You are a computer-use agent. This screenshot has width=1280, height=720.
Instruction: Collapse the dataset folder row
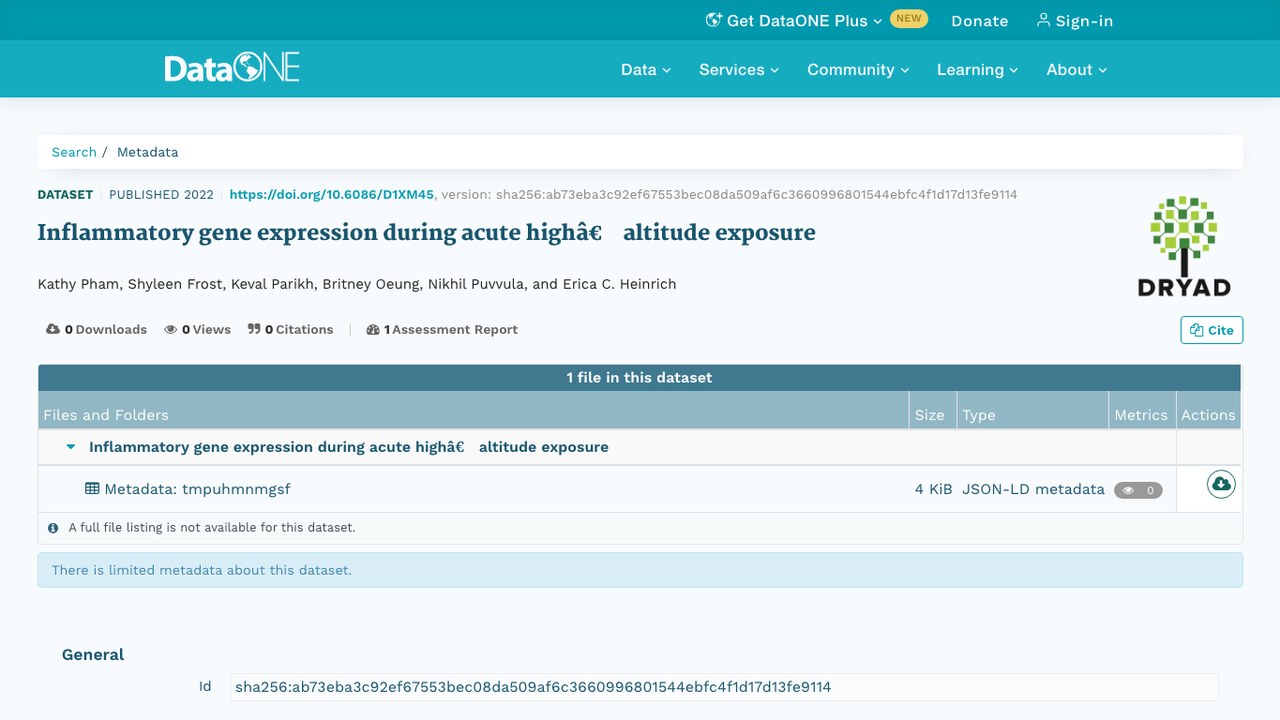click(x=71, y=447)
